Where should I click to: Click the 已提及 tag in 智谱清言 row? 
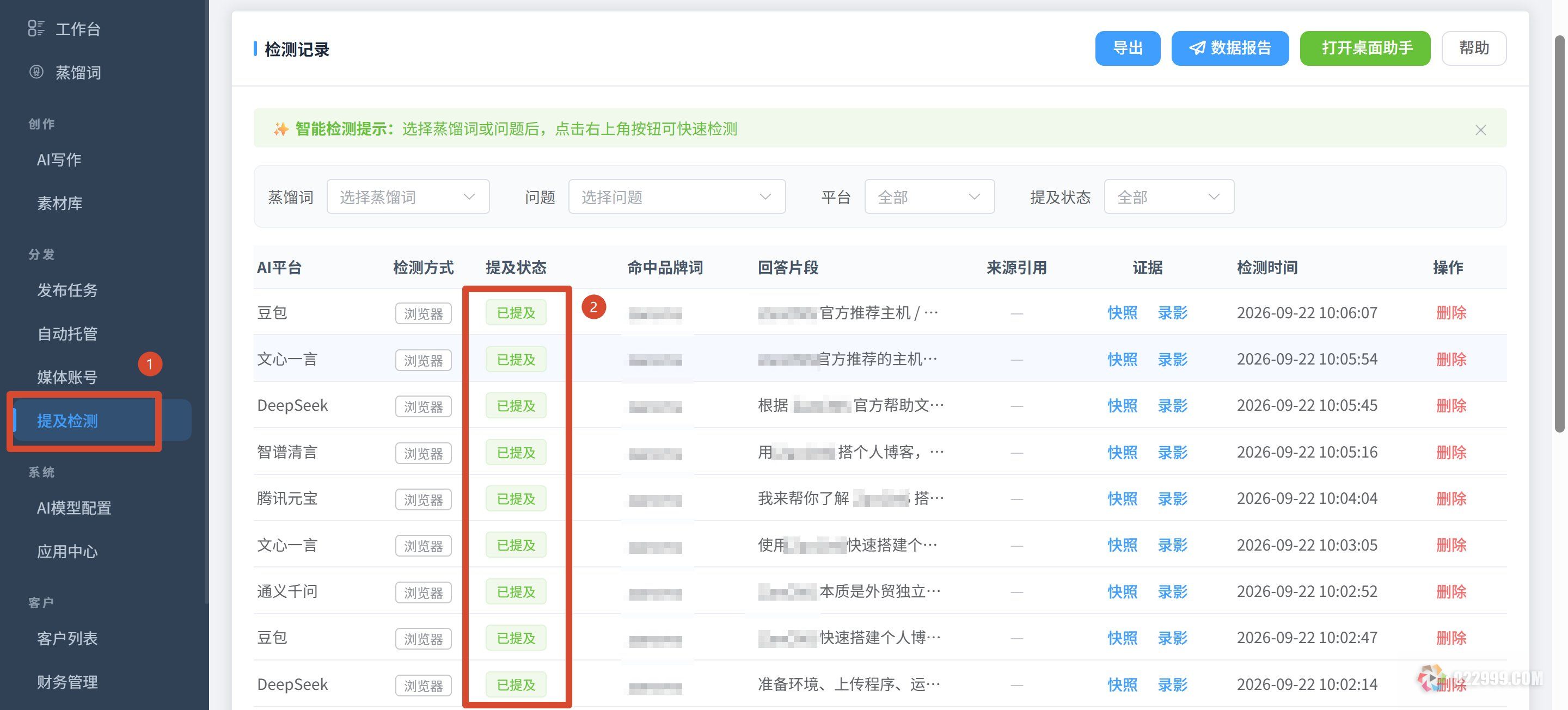click(516, 452)
